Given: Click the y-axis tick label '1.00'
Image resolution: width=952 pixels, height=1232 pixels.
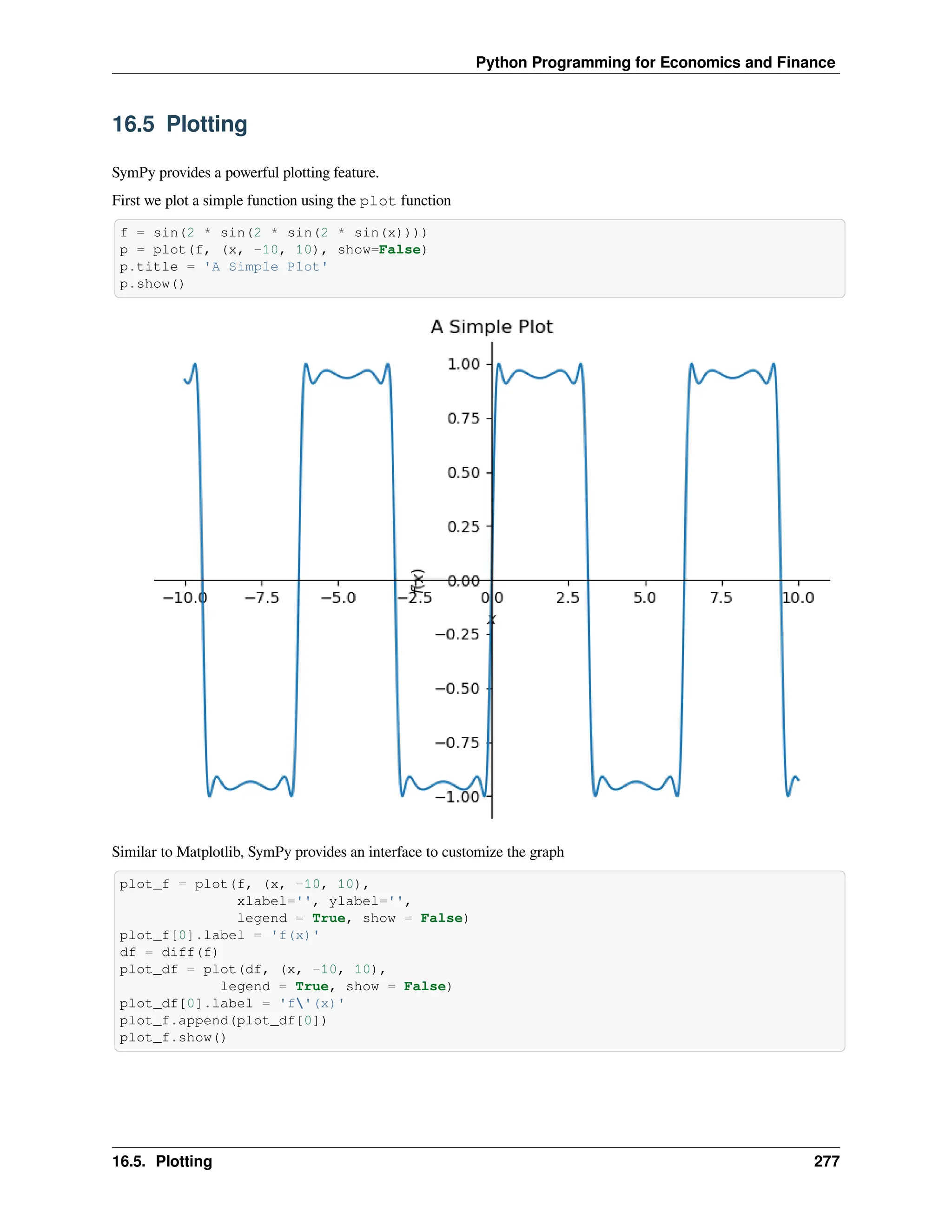Looking at the screenshot, I should pyautogui.click(x=463, y=364).
